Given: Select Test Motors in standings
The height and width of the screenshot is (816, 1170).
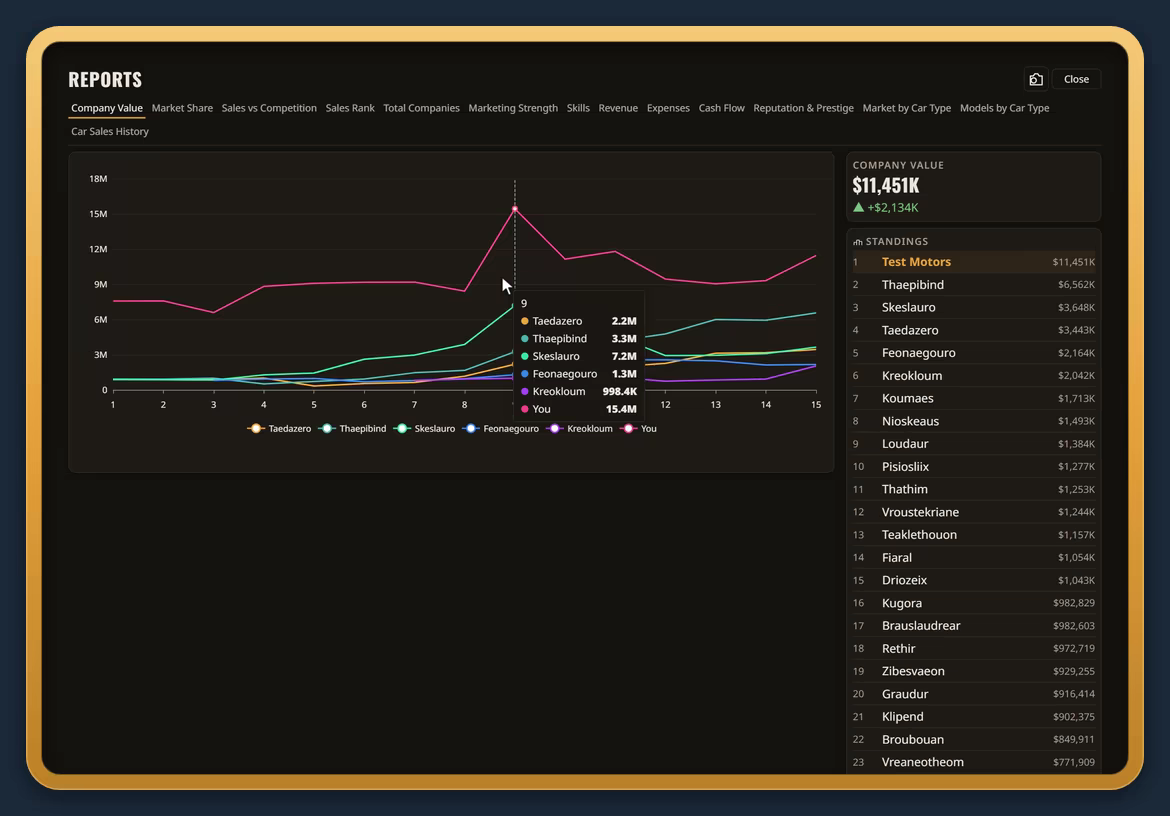Looking at the screenshot, I should coord(974,262).
